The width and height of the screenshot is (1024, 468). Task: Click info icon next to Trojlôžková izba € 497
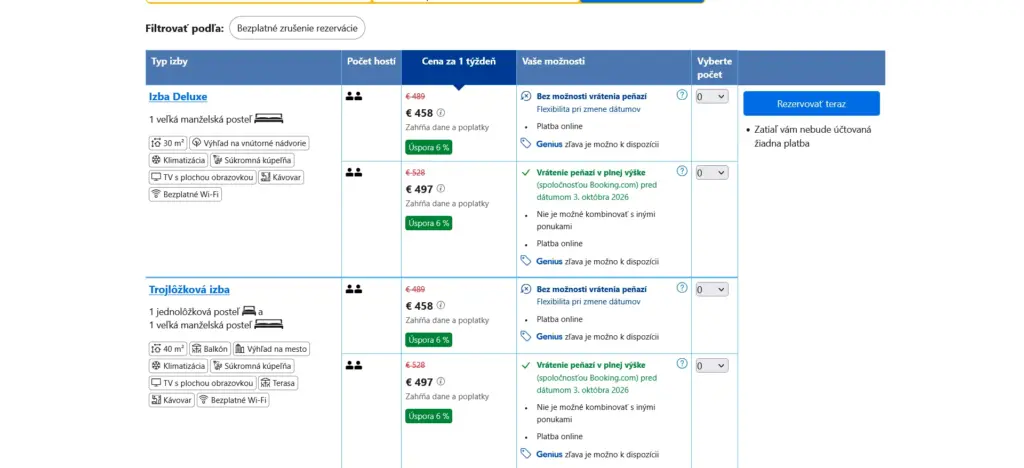[x=441, y=382]
